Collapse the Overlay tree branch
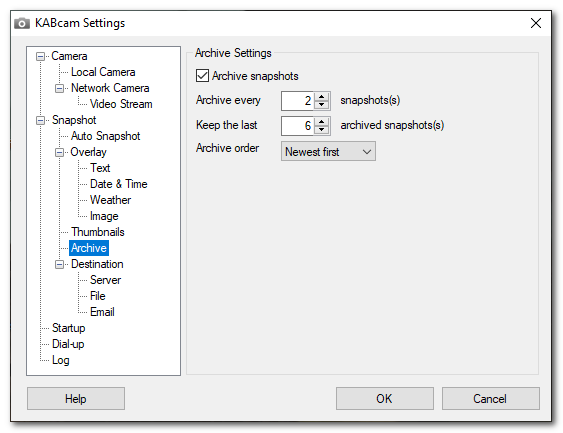 tap(60, 152)
